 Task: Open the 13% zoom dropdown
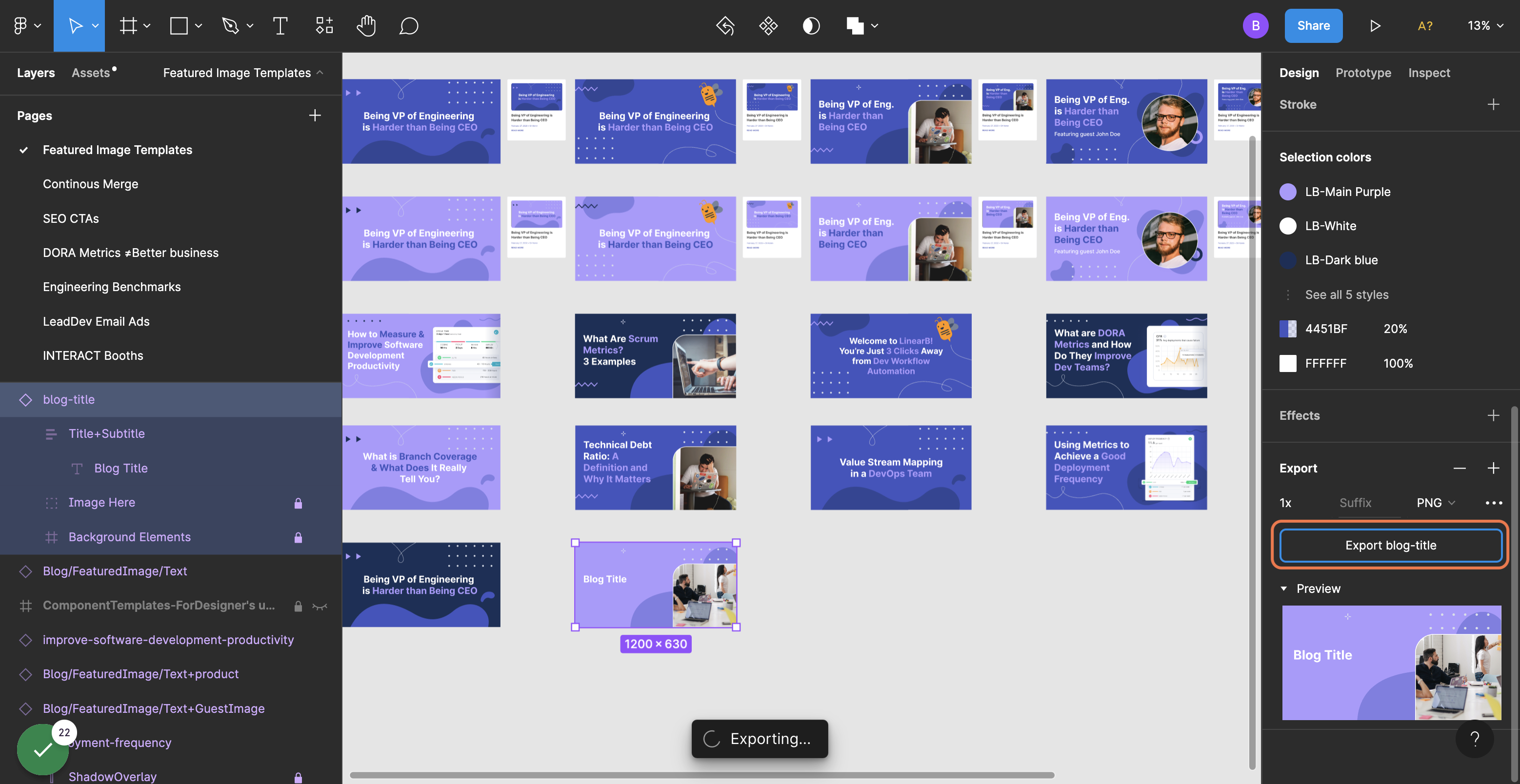[1485, 25]
